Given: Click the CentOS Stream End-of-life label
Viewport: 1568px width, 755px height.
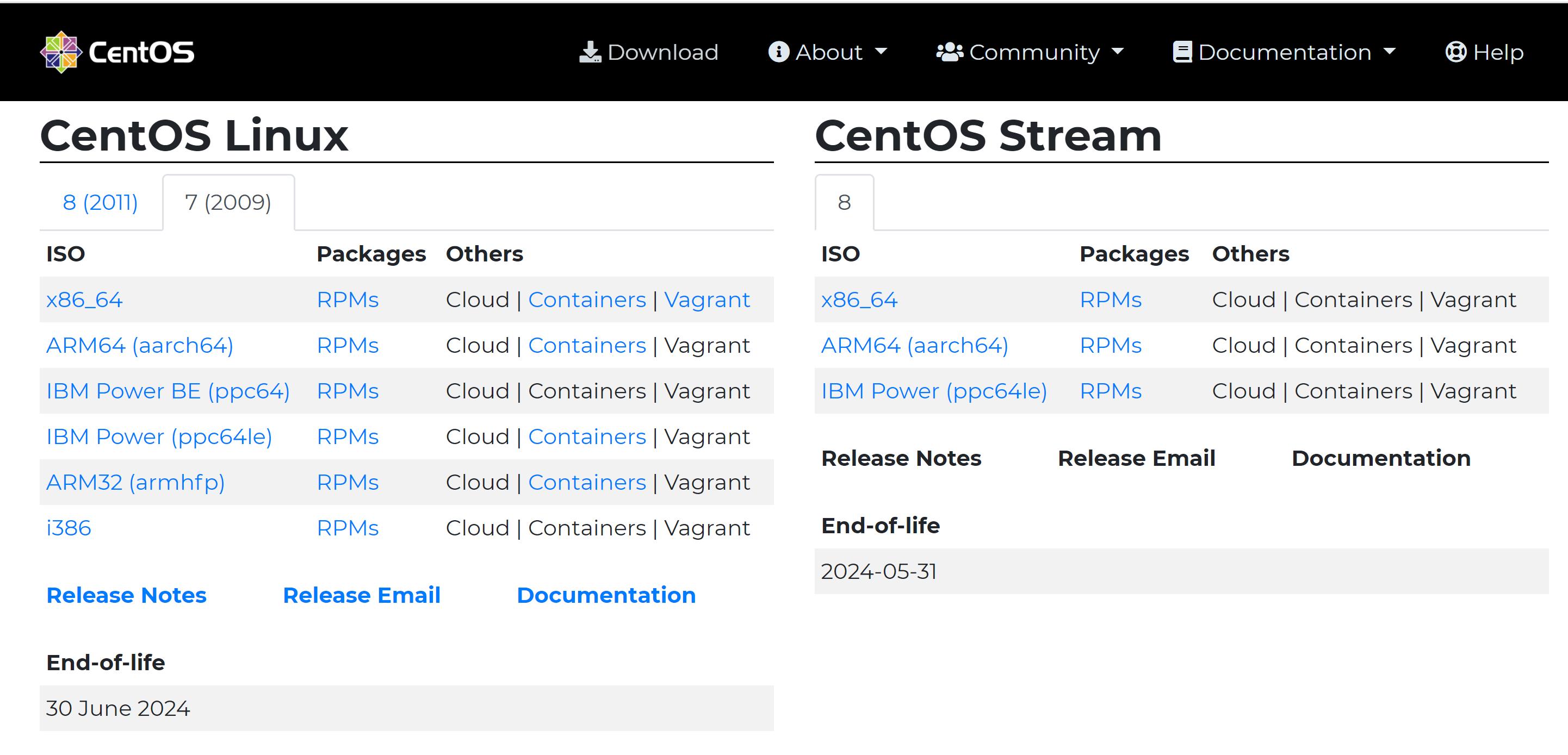Looking at the screenshot, I should coord(881,525).
